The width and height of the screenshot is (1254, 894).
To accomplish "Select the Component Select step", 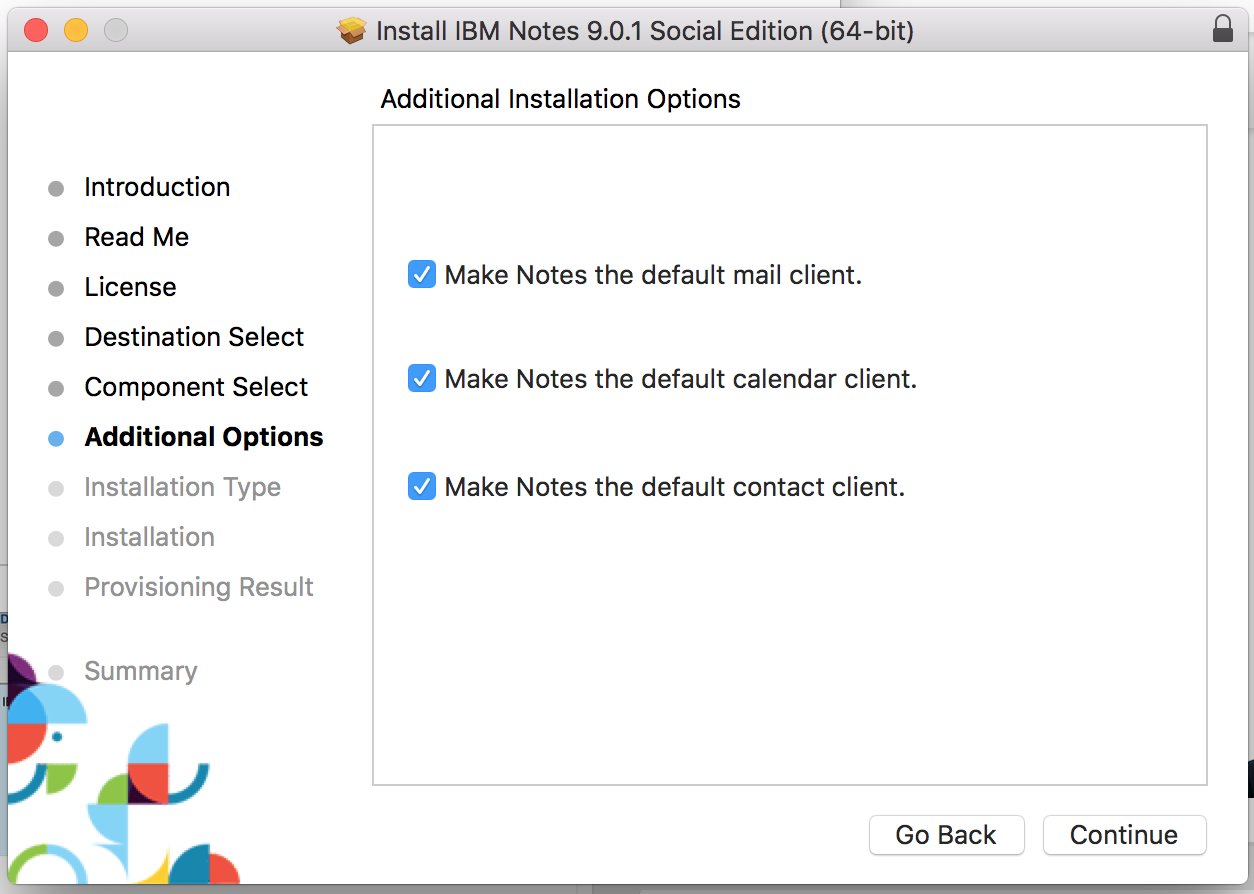I will pos(196,387).
